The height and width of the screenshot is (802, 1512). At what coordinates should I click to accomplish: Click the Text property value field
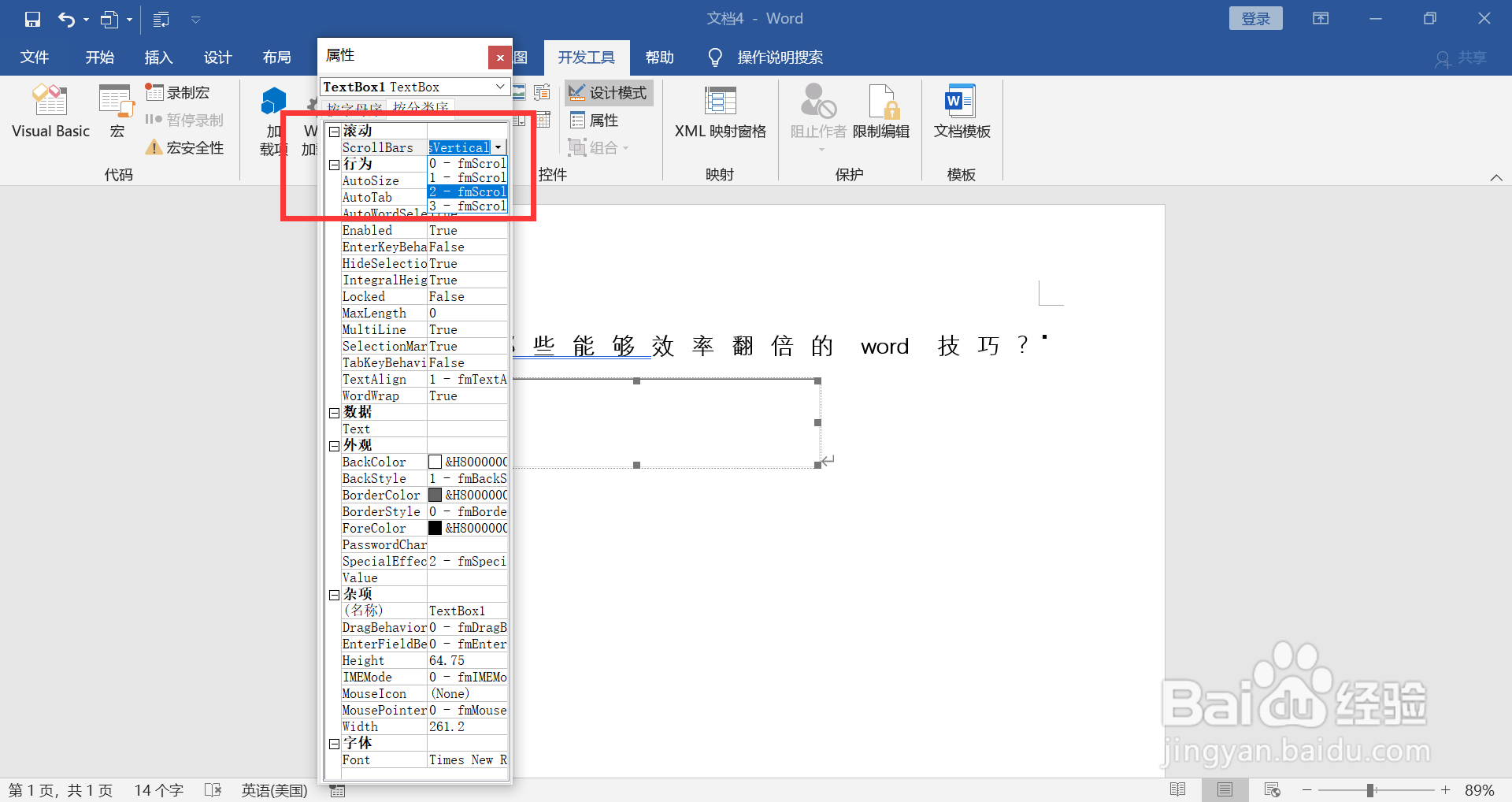coord(468,429)
